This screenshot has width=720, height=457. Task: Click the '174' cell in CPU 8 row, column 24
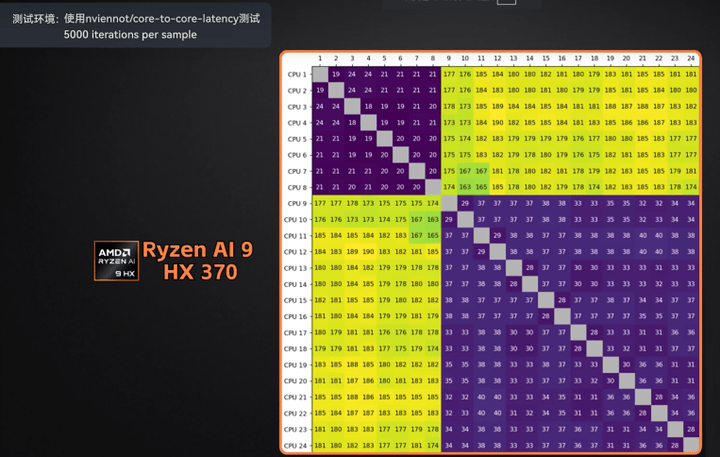[x=691, y=187]
